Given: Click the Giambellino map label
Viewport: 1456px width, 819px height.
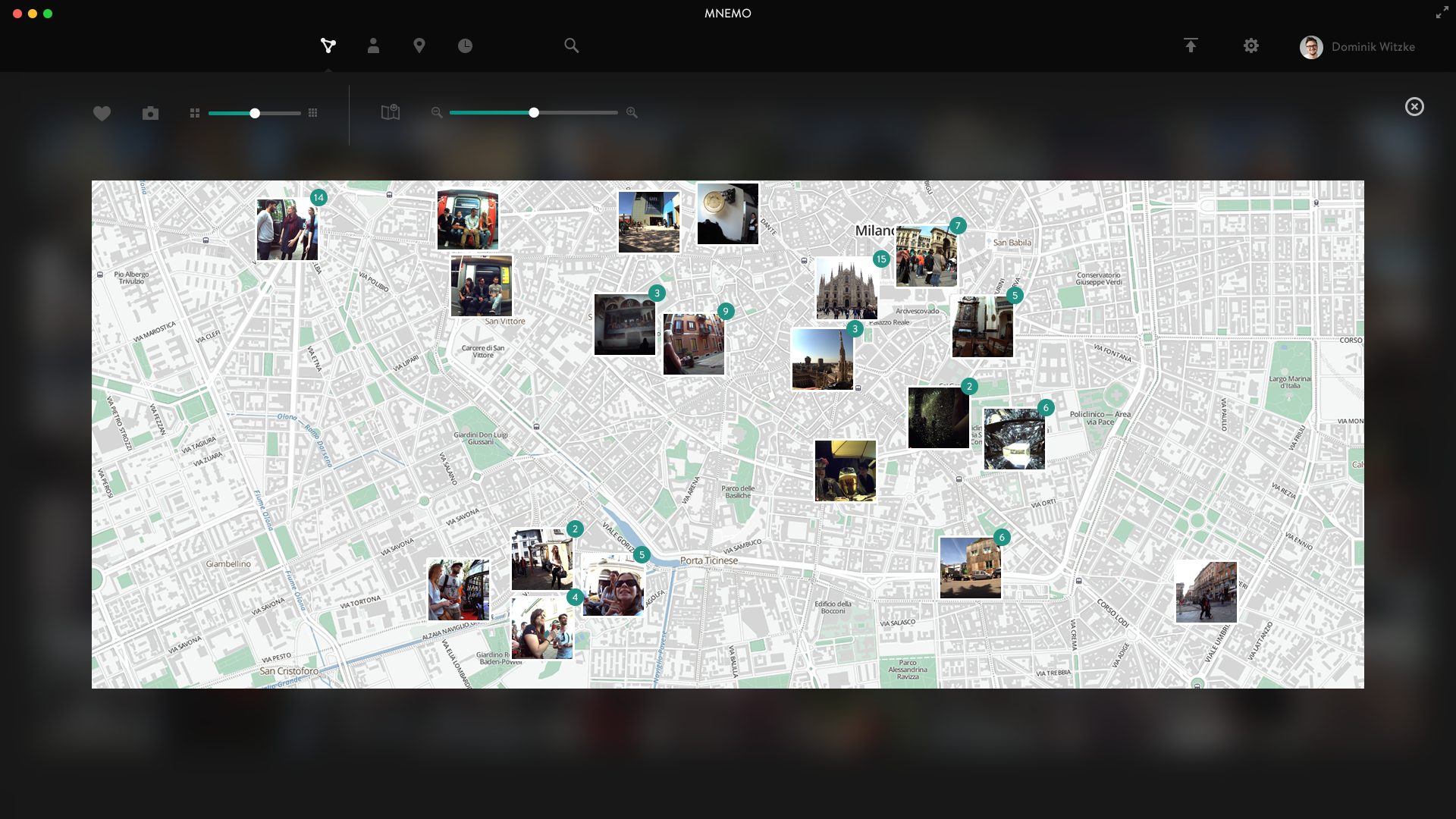Looking at the screenshot, I should [x=228, y=563].
